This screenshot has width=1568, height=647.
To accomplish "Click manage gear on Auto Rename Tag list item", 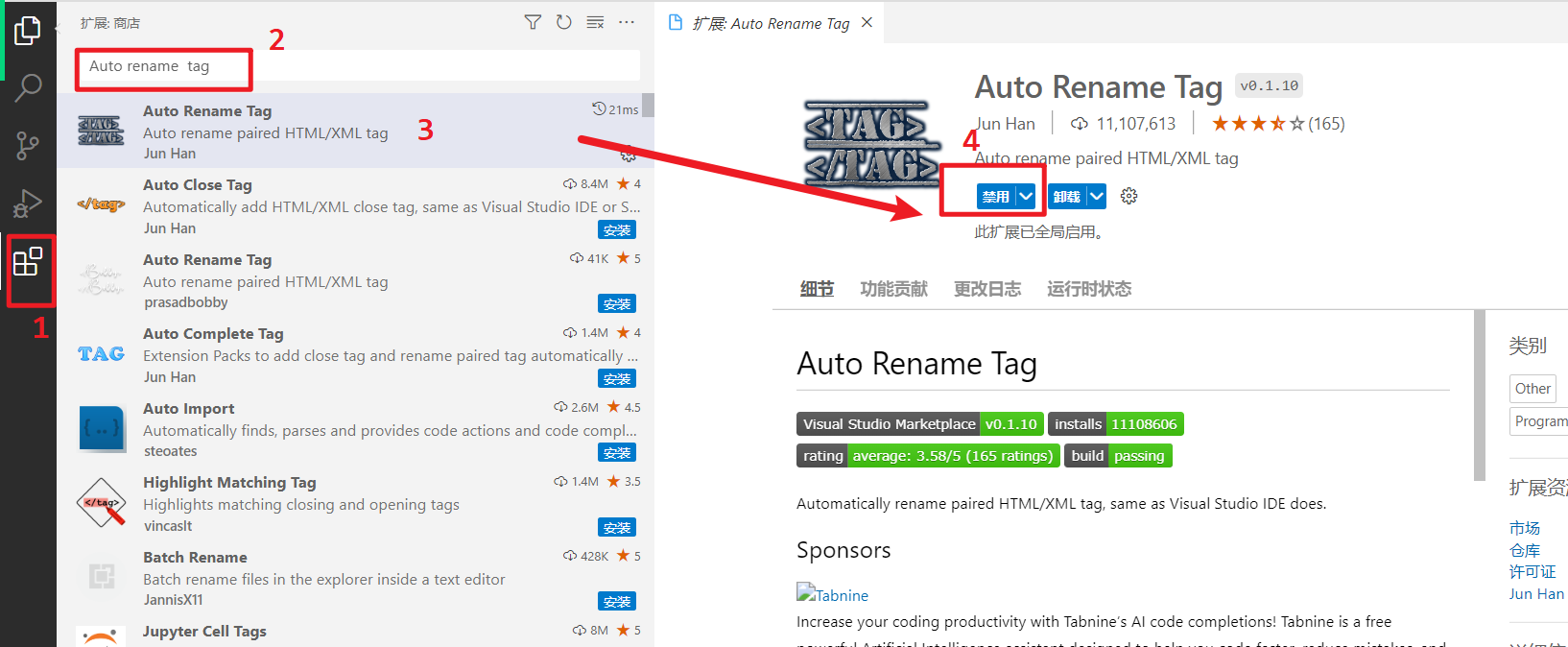I will click(x=629, y=154).
